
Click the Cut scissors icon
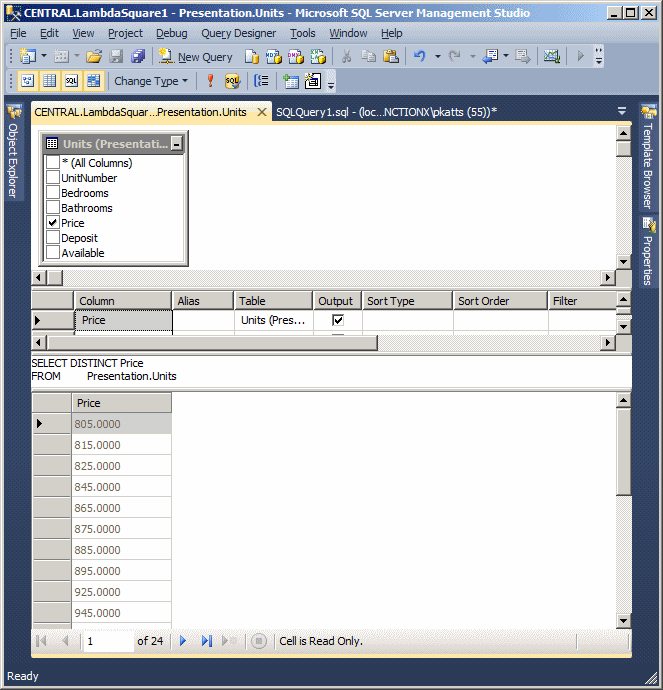(346, 56)
